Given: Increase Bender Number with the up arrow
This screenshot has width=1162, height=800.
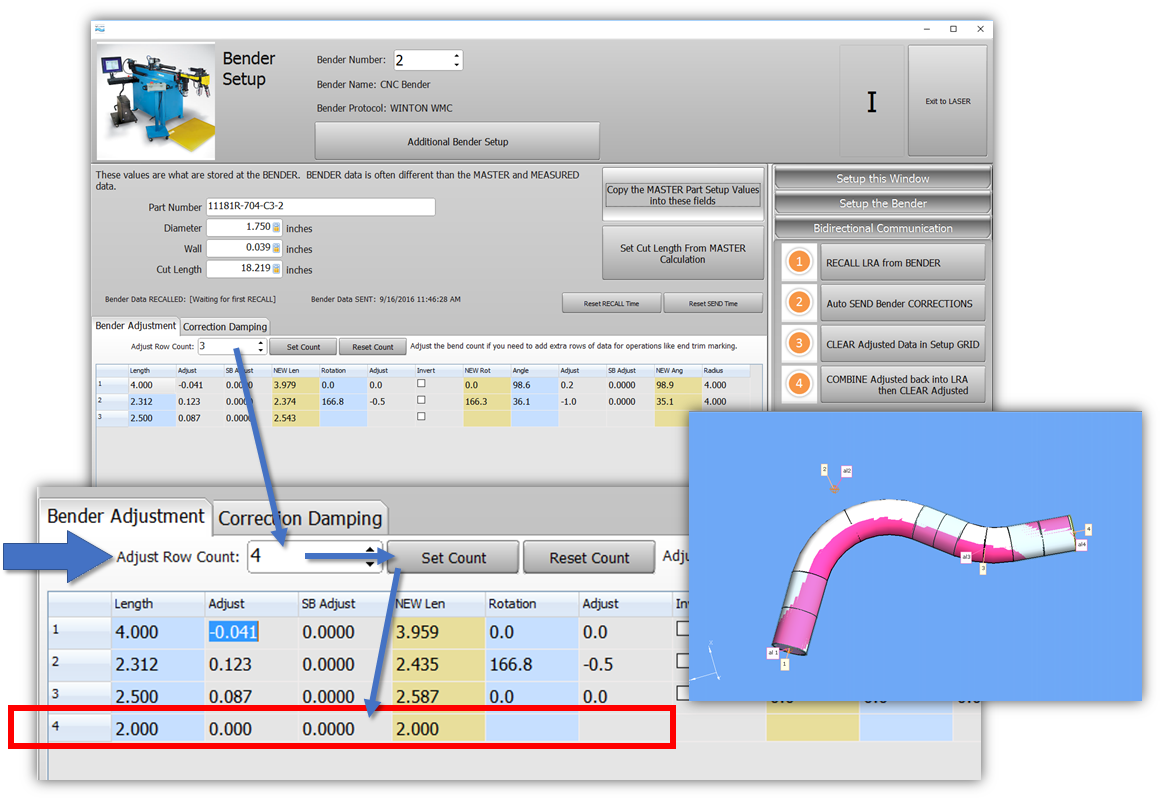Looking at the screenshot, I should pos(457,56).
